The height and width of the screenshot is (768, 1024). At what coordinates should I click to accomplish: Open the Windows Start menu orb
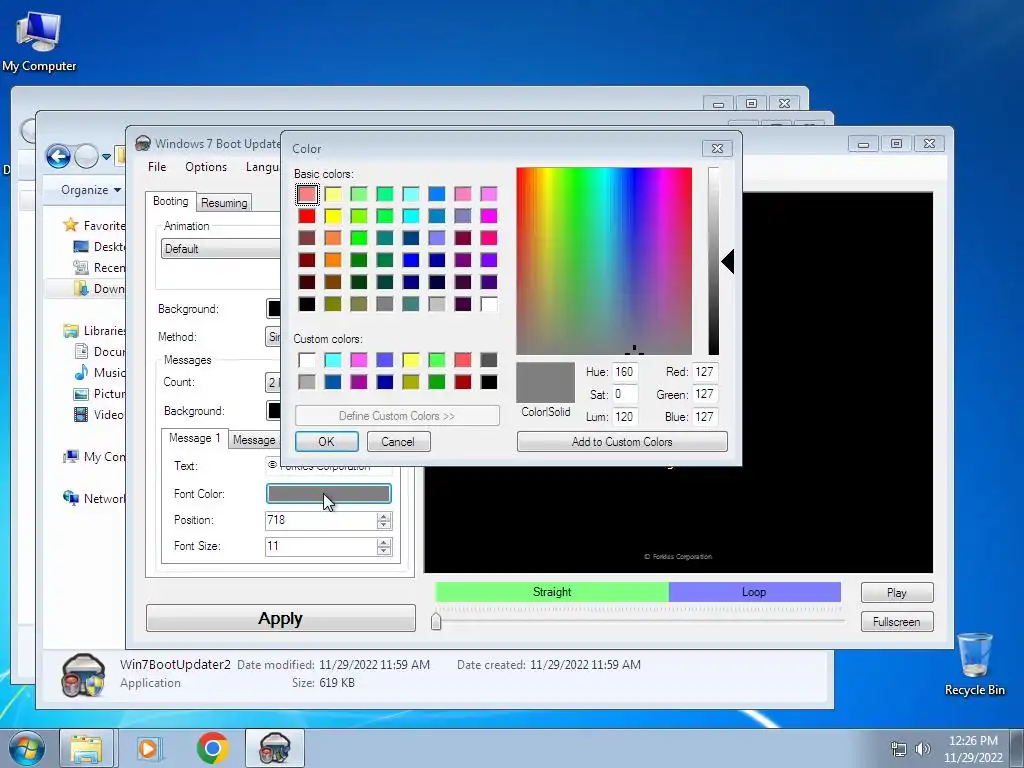tap(26, 748)
